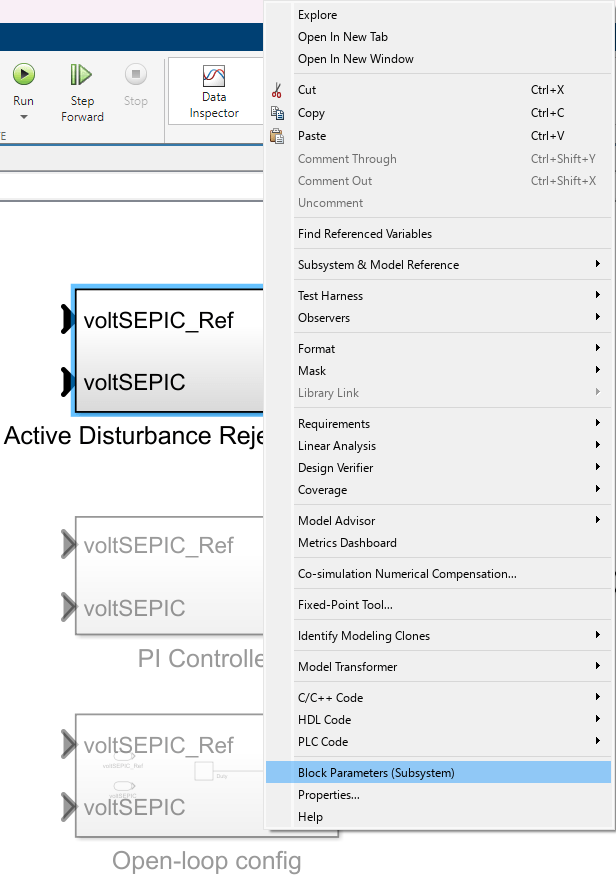This screenshot has width=616, height=884.
Task: Click the Copy icon in context menu
Action: pos(277,113)
